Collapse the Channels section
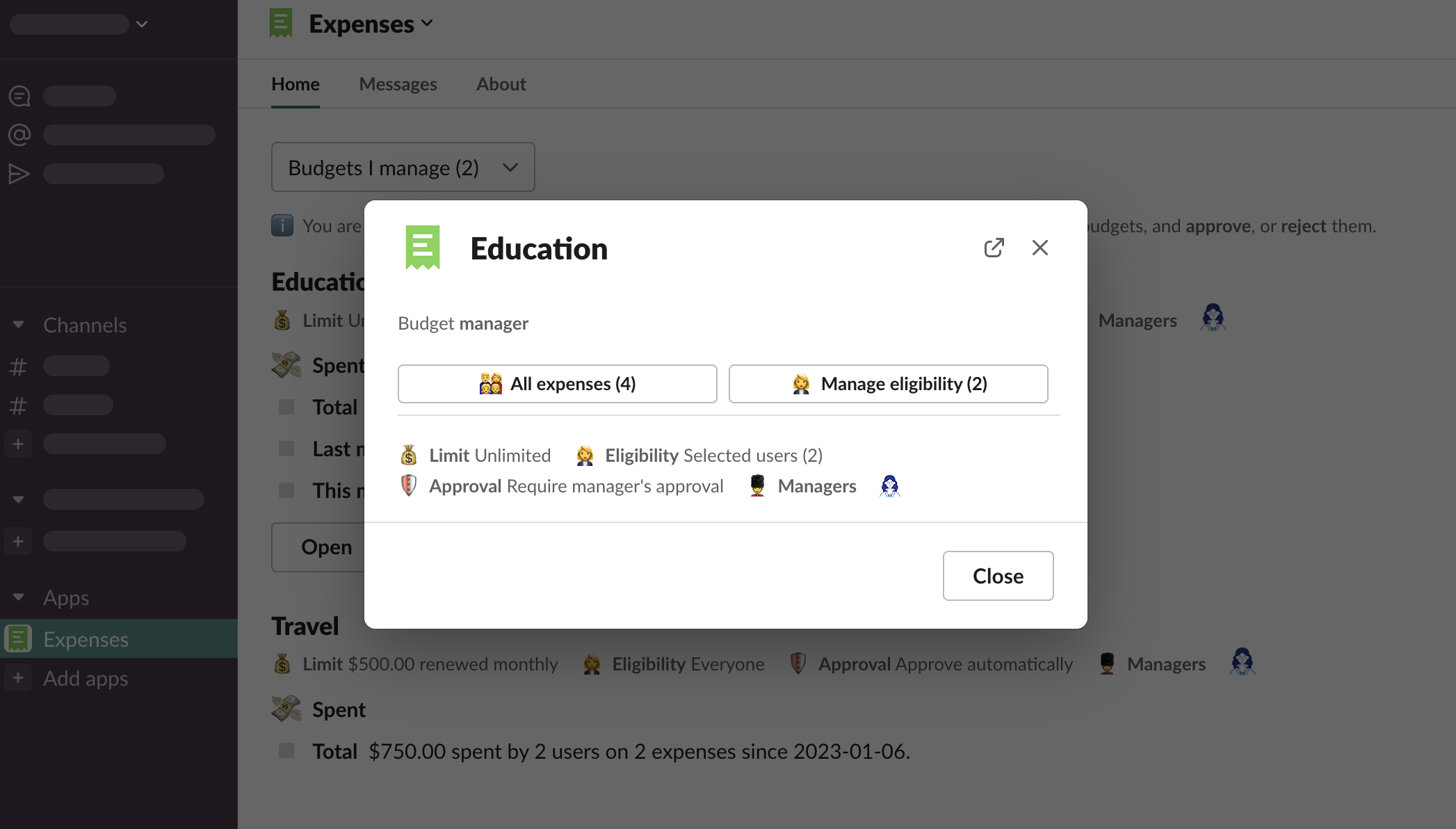This screenshot has height=829, width=1456. pos(19,325)
